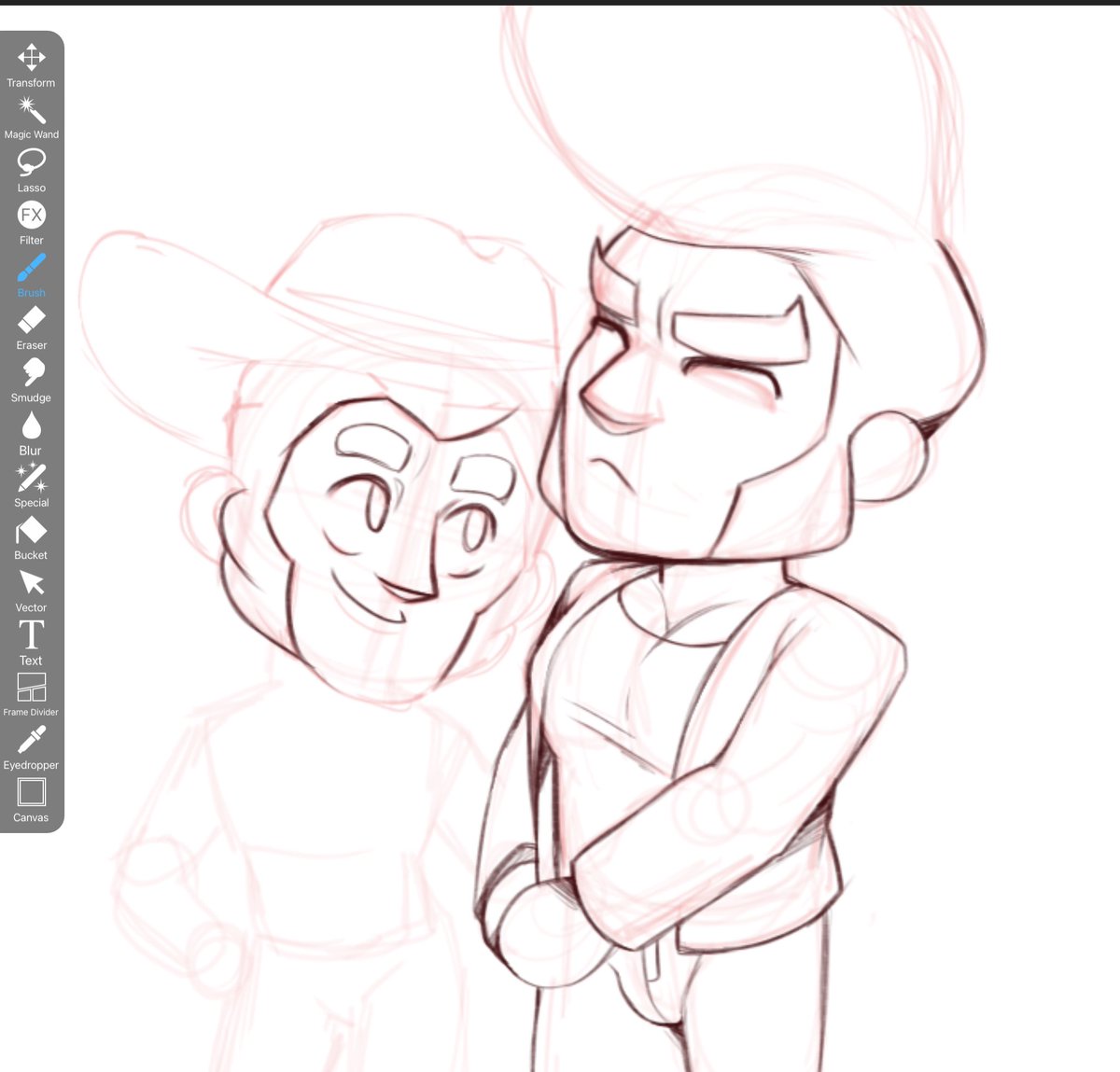Pick the Eyedropper tool

(x=31, y=748)
